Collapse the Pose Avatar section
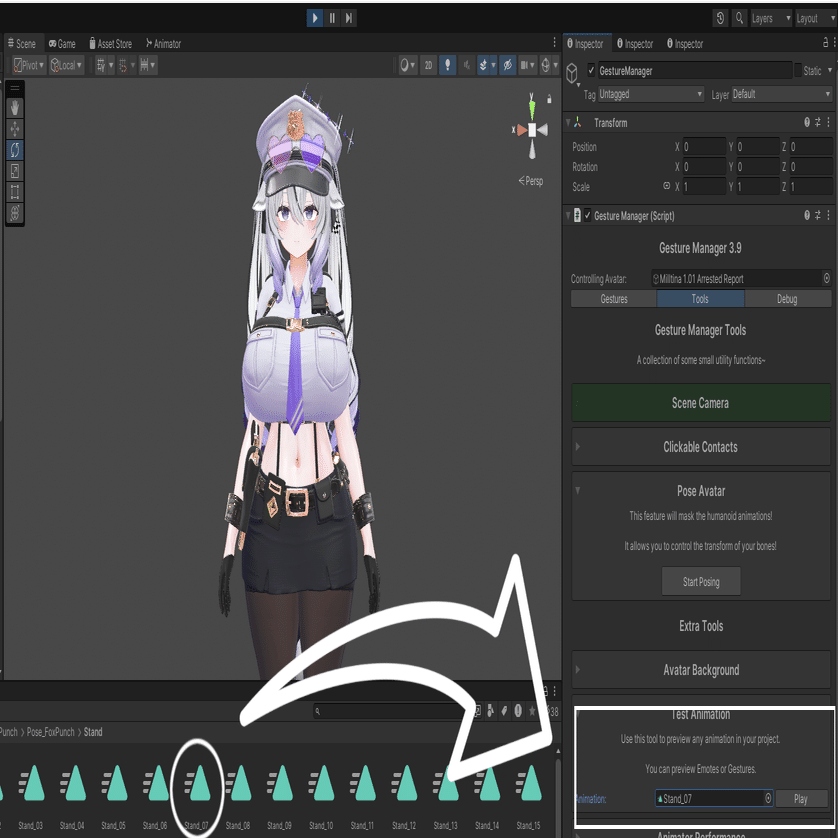 tap(578, 490)
